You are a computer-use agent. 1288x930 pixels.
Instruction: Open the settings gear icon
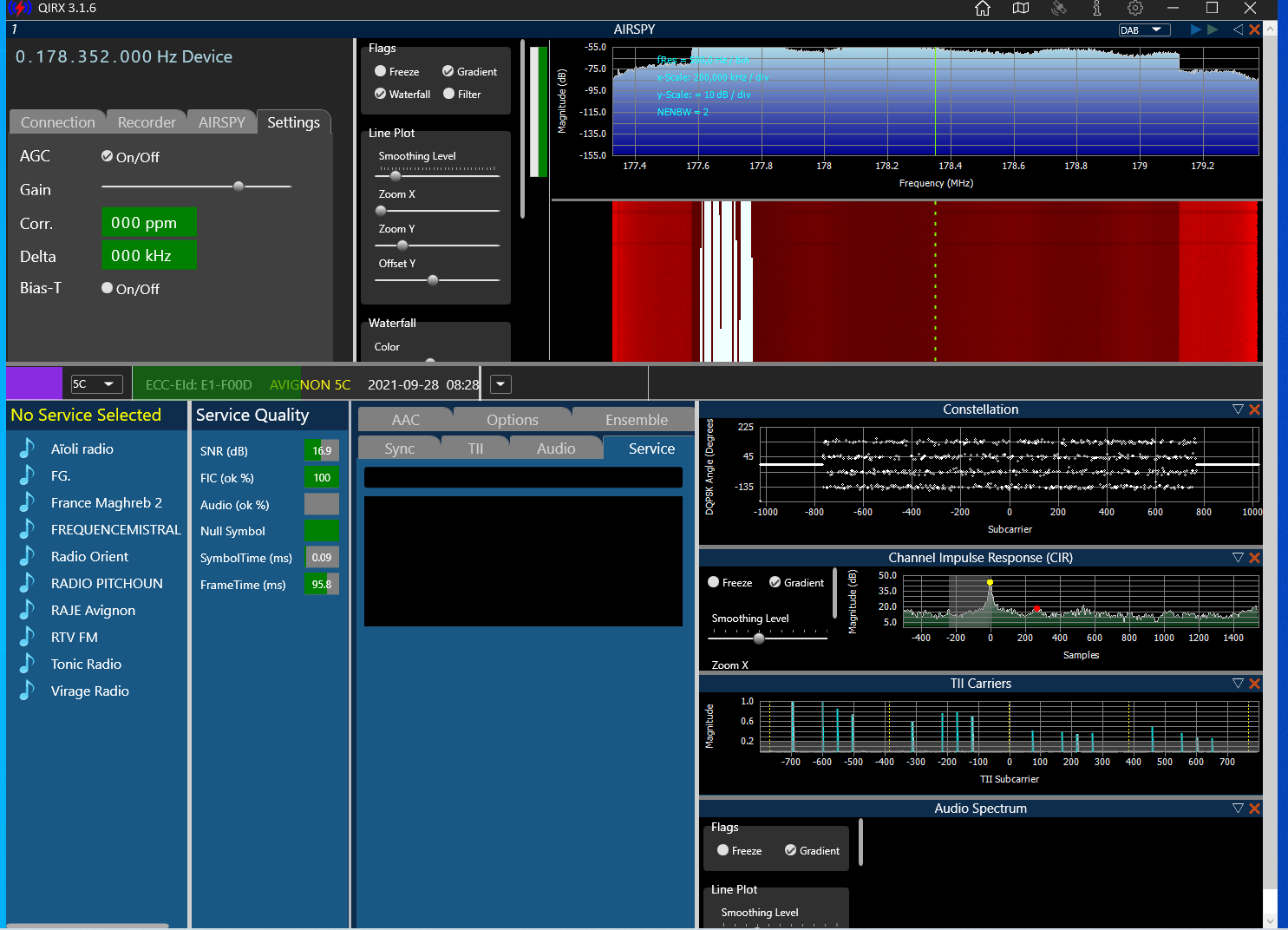point(1135,9)
